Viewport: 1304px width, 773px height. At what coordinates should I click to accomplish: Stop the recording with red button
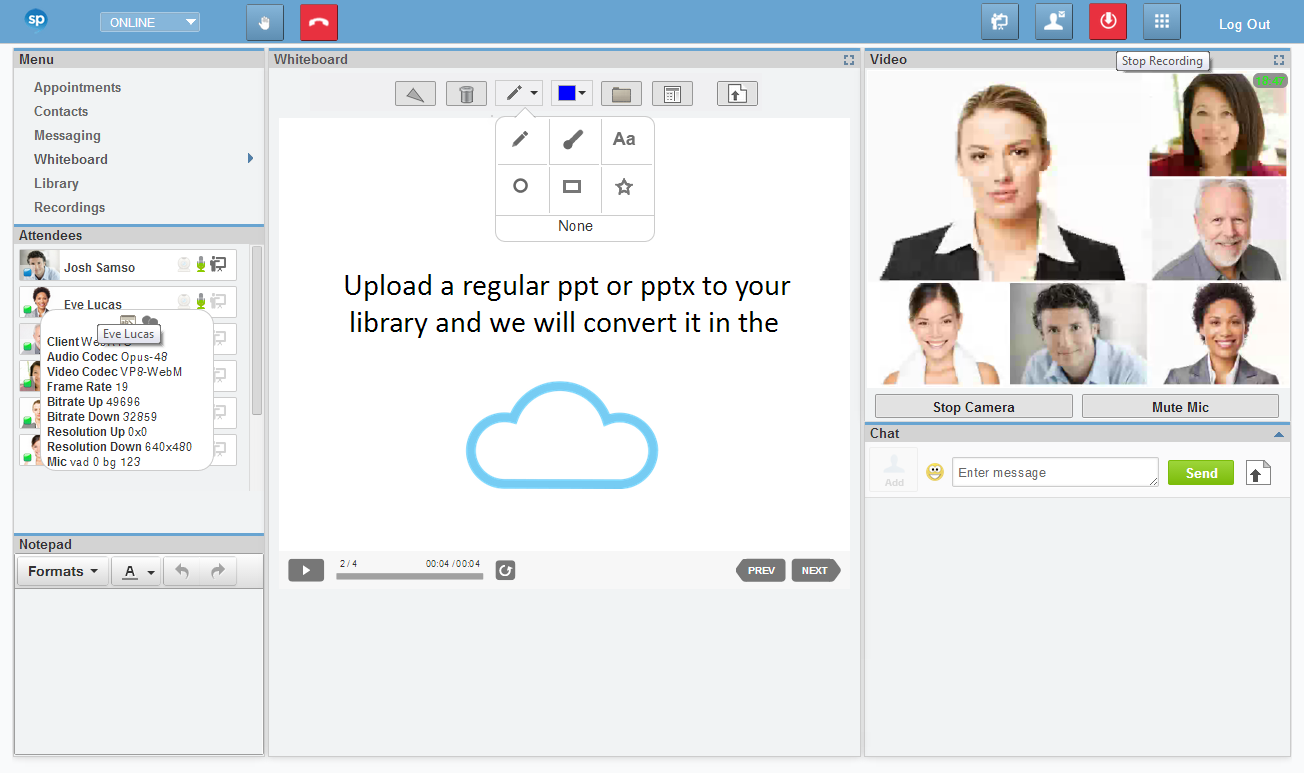click(x=1108, y=22)
